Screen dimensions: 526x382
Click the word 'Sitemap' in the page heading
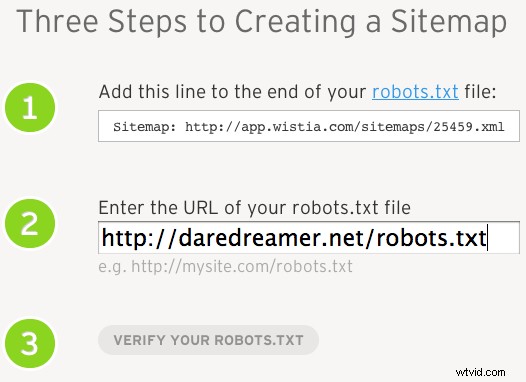click(x=449, y=21)
